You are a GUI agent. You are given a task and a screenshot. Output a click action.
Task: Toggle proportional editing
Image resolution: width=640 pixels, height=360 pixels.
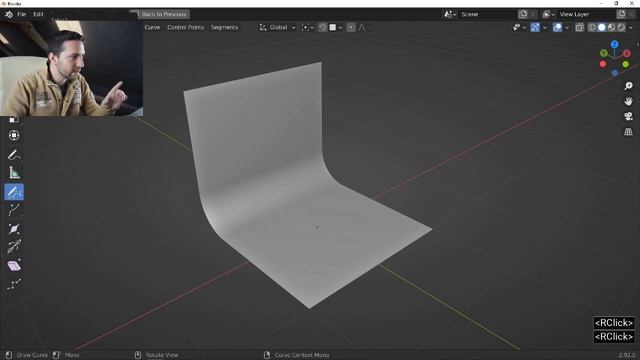pos(351,27)
